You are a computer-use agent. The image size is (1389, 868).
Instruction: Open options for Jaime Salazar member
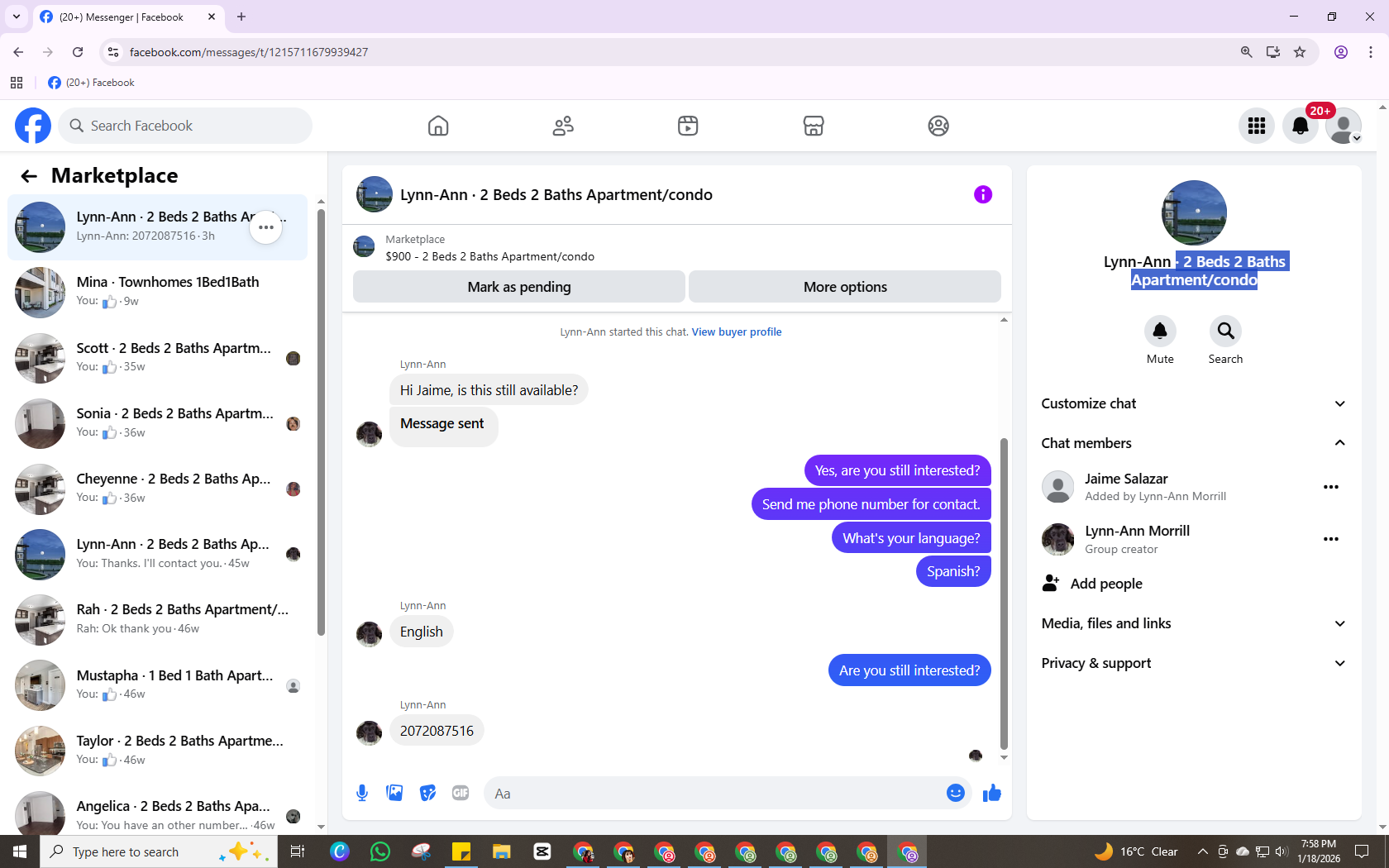[1330, 487]
